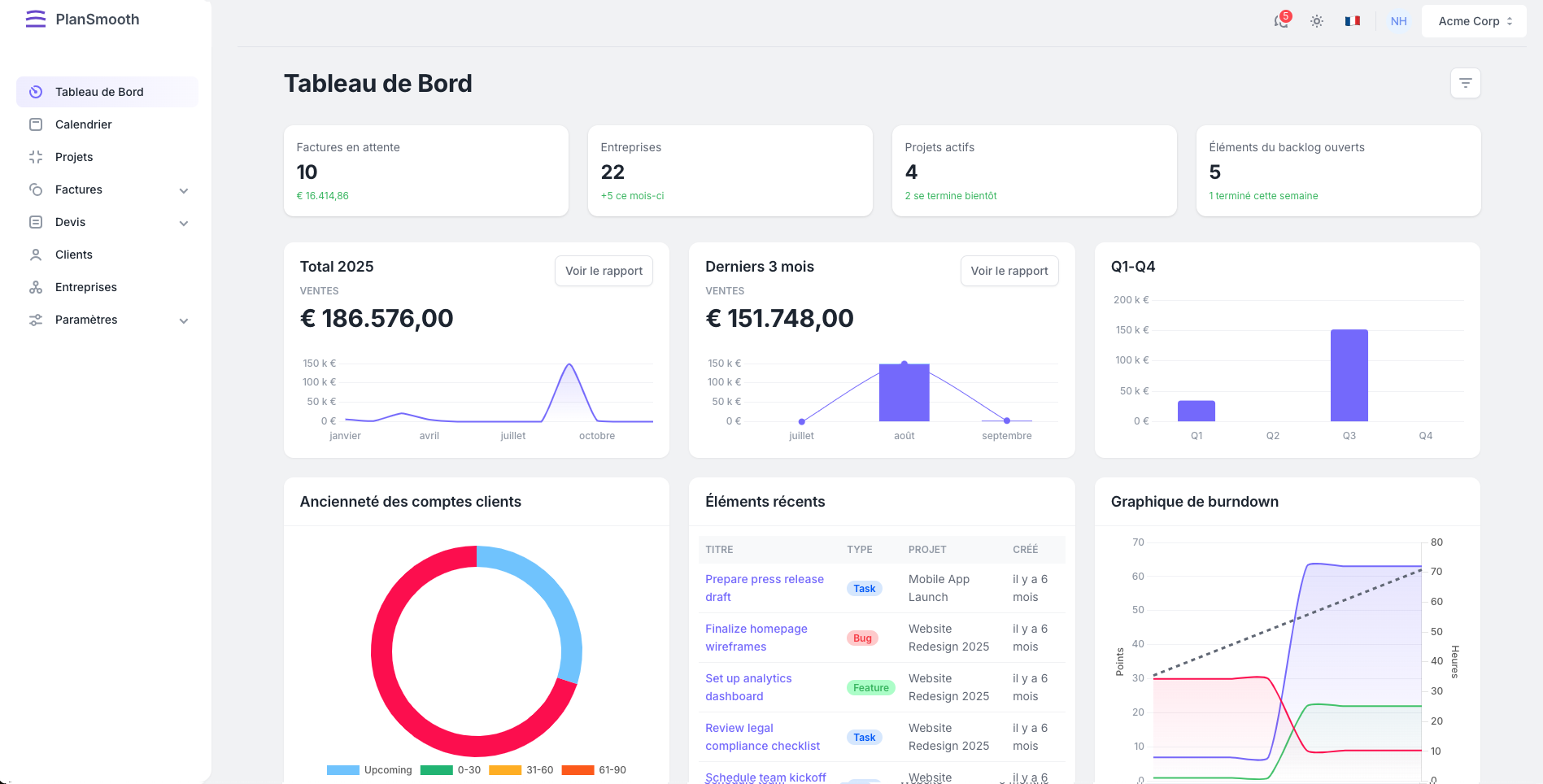Open the dashboard filter icon button
This screenshot has width=1543, height=784.
1465,83
